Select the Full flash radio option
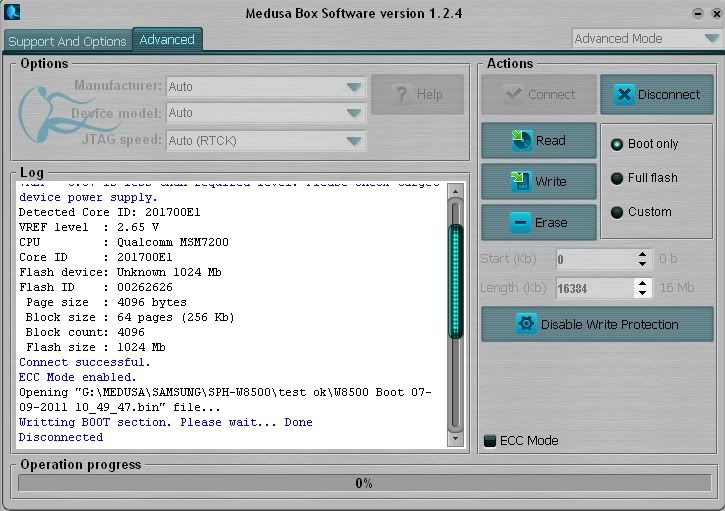The width and height of the screenshot is (725, 511). coord(617,178)
